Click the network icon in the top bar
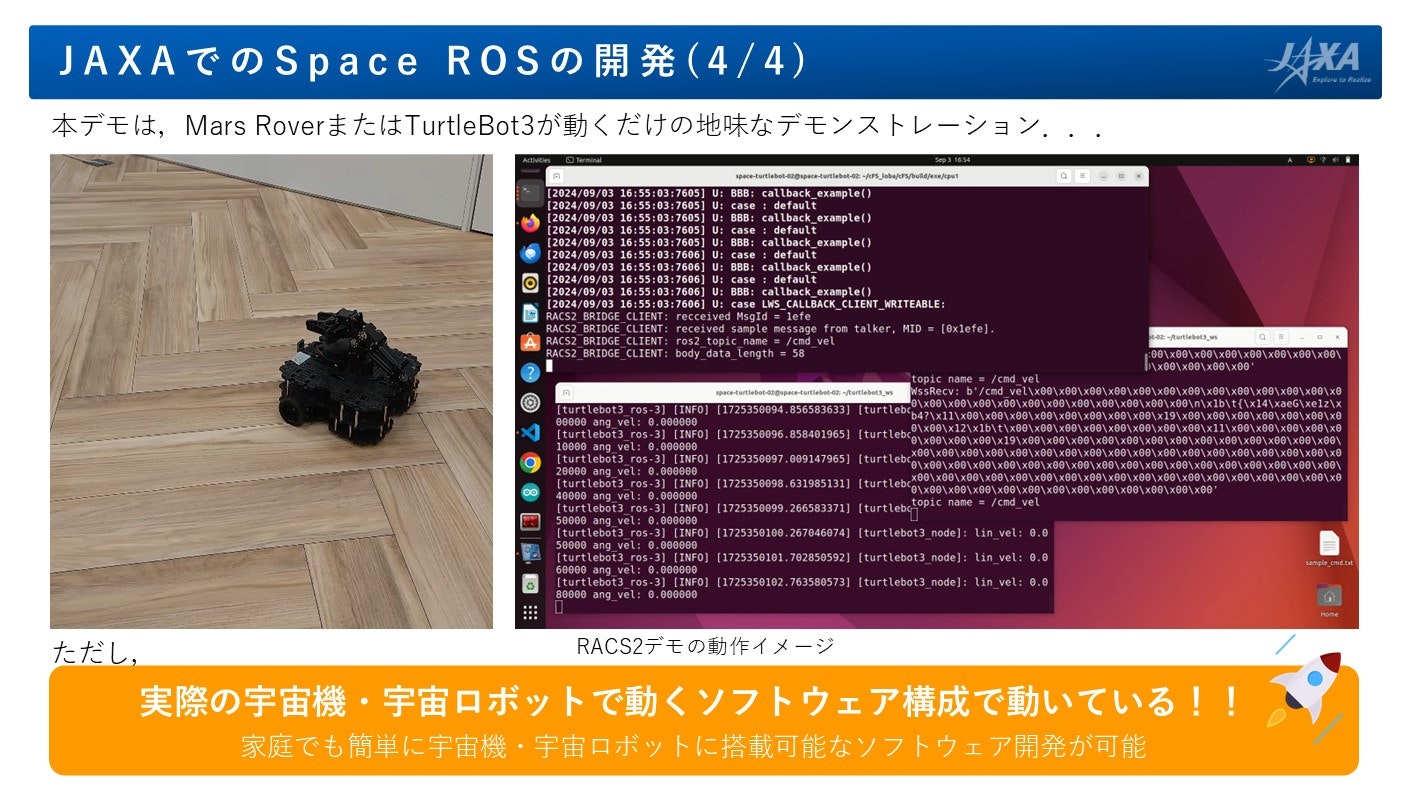The width and height of the screenshot is (1411, 794). pyautogui.click(x=1323, y=160)
